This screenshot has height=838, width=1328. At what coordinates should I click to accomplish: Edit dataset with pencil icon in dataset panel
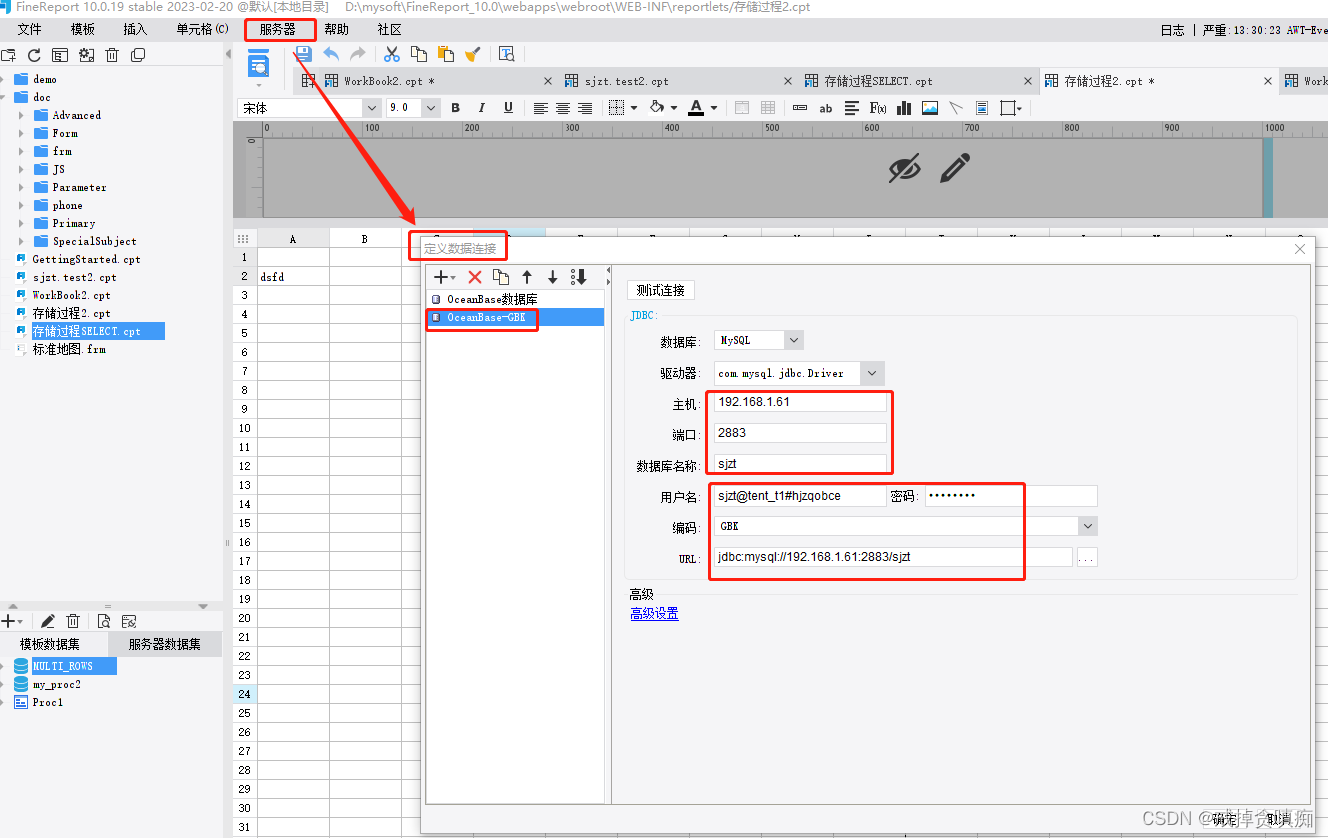(x=47, y=621)
